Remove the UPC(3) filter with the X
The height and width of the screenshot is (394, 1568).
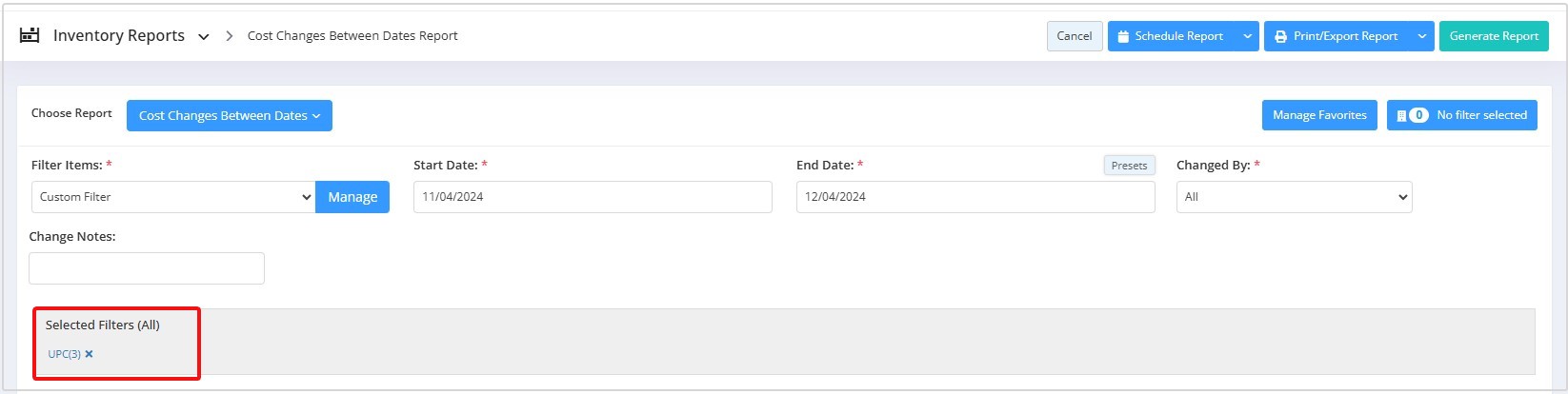click(x=89, y=354)
